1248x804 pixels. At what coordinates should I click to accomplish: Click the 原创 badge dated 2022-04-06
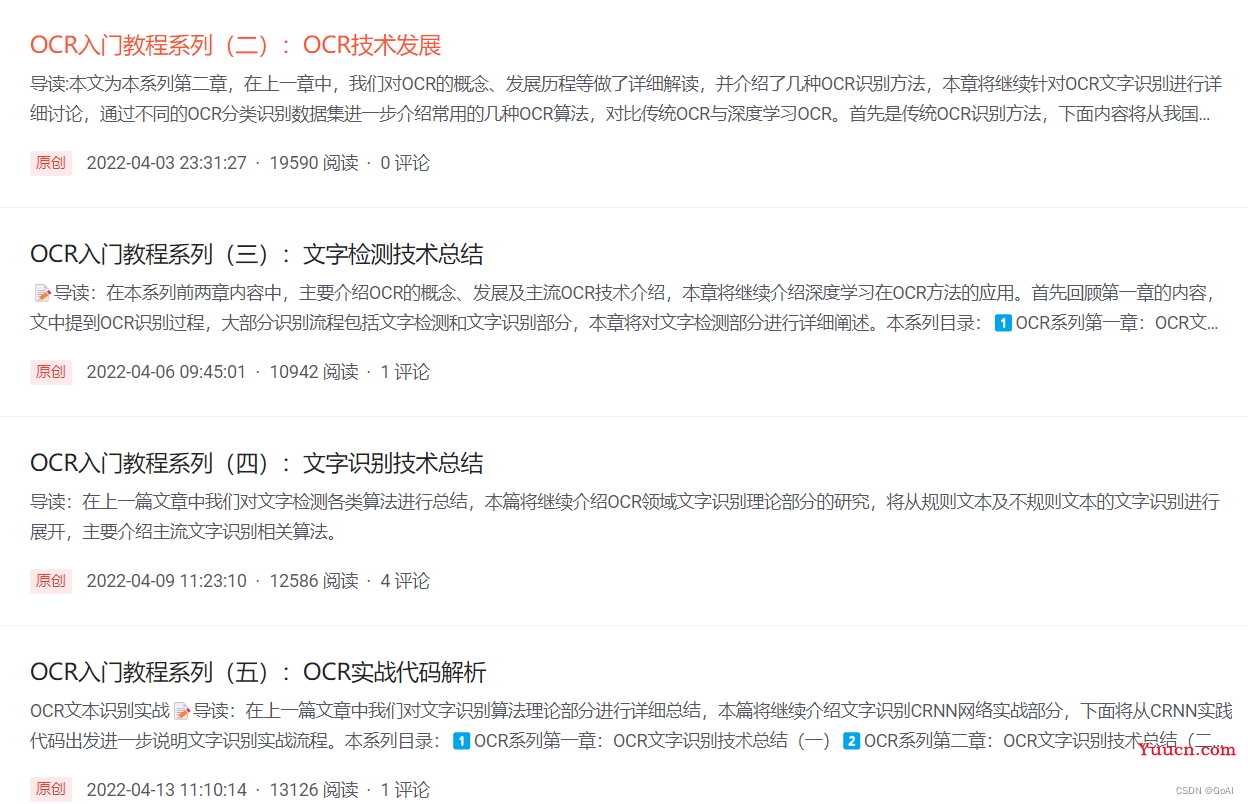click(51, 372)
